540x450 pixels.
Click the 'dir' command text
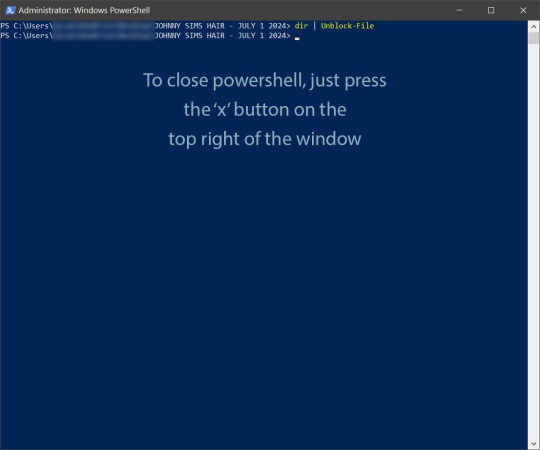click(301, 26)
